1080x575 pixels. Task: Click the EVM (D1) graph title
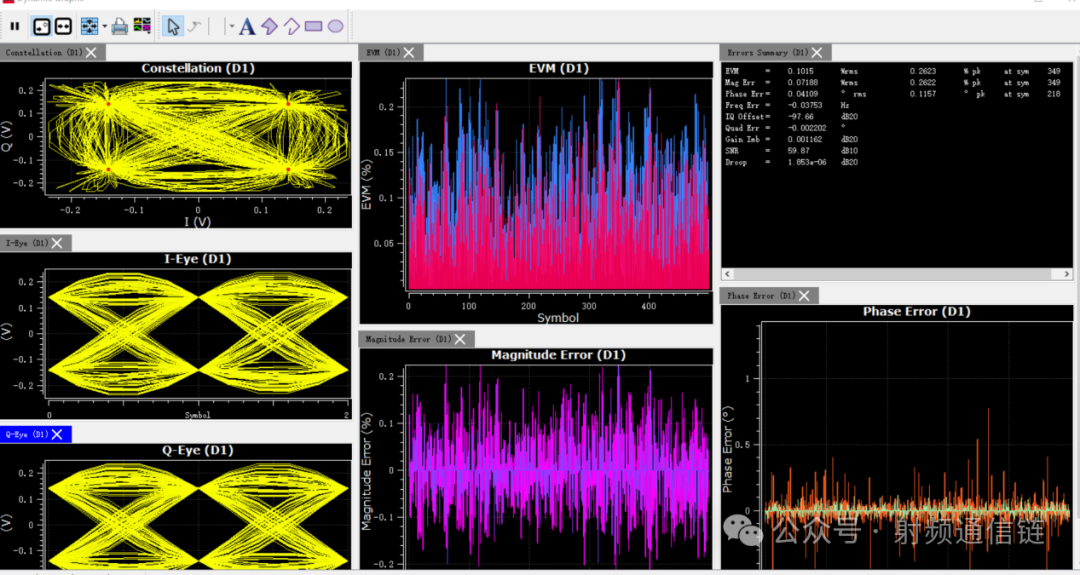click(x=559, y=68)
